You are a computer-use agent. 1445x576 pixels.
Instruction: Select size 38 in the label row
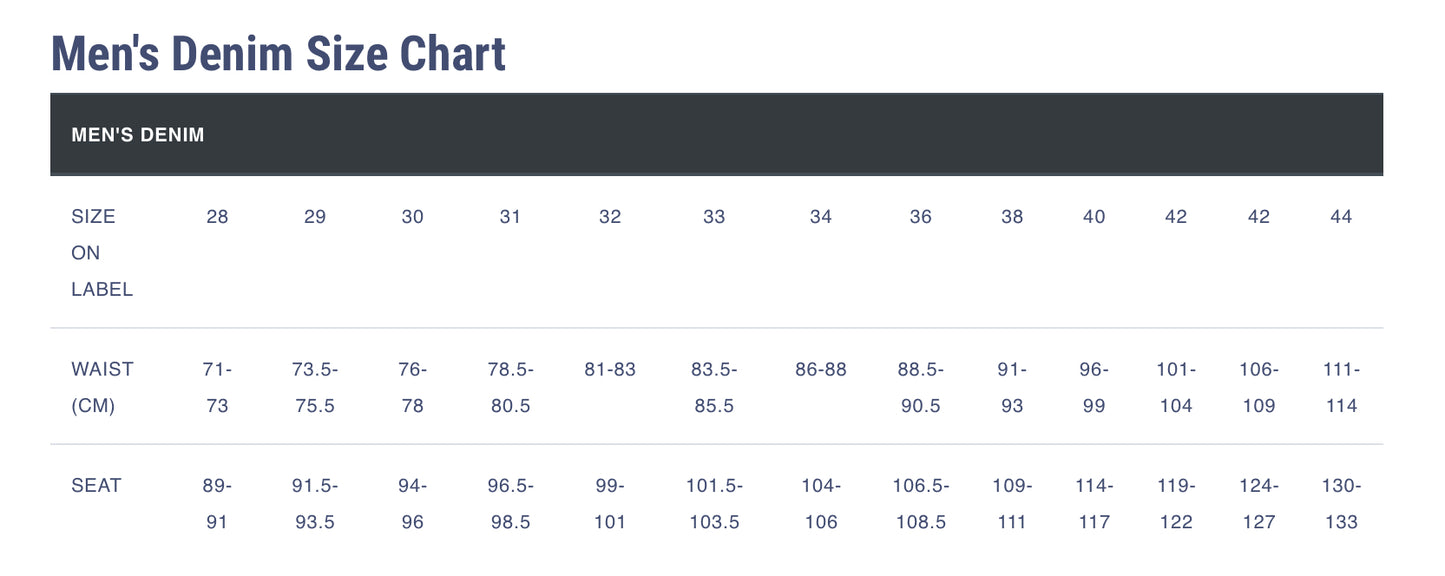coord(1012,217)
